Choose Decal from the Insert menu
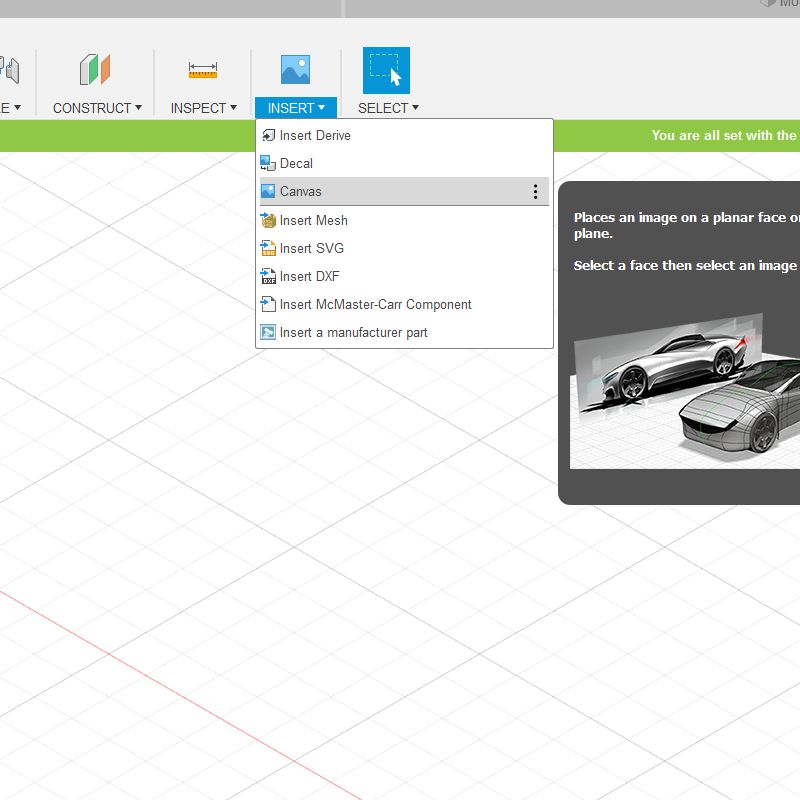 (404, 163)
